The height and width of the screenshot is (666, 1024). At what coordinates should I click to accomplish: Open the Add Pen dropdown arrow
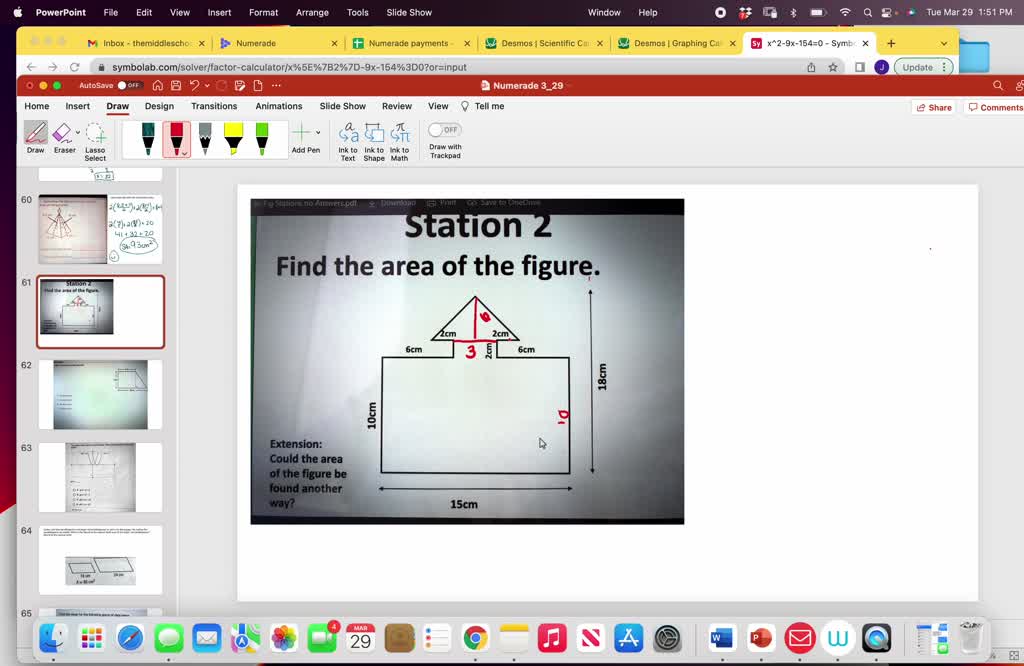tap(318, 132)
